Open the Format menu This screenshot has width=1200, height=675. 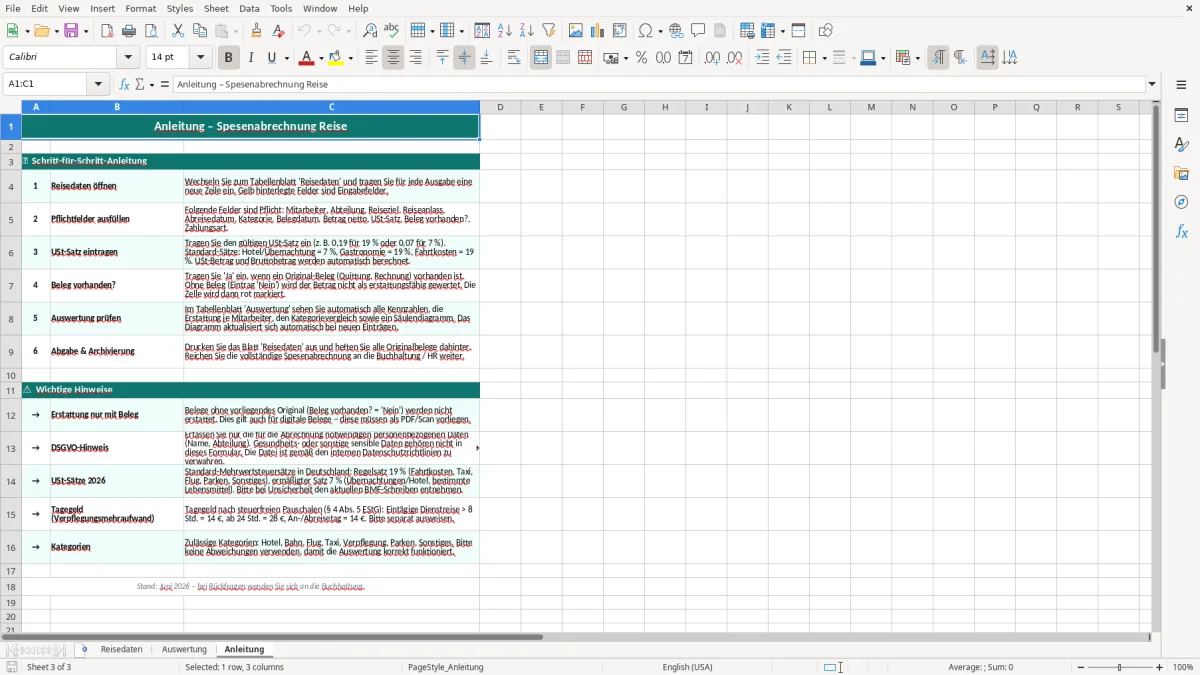point(140,8)
